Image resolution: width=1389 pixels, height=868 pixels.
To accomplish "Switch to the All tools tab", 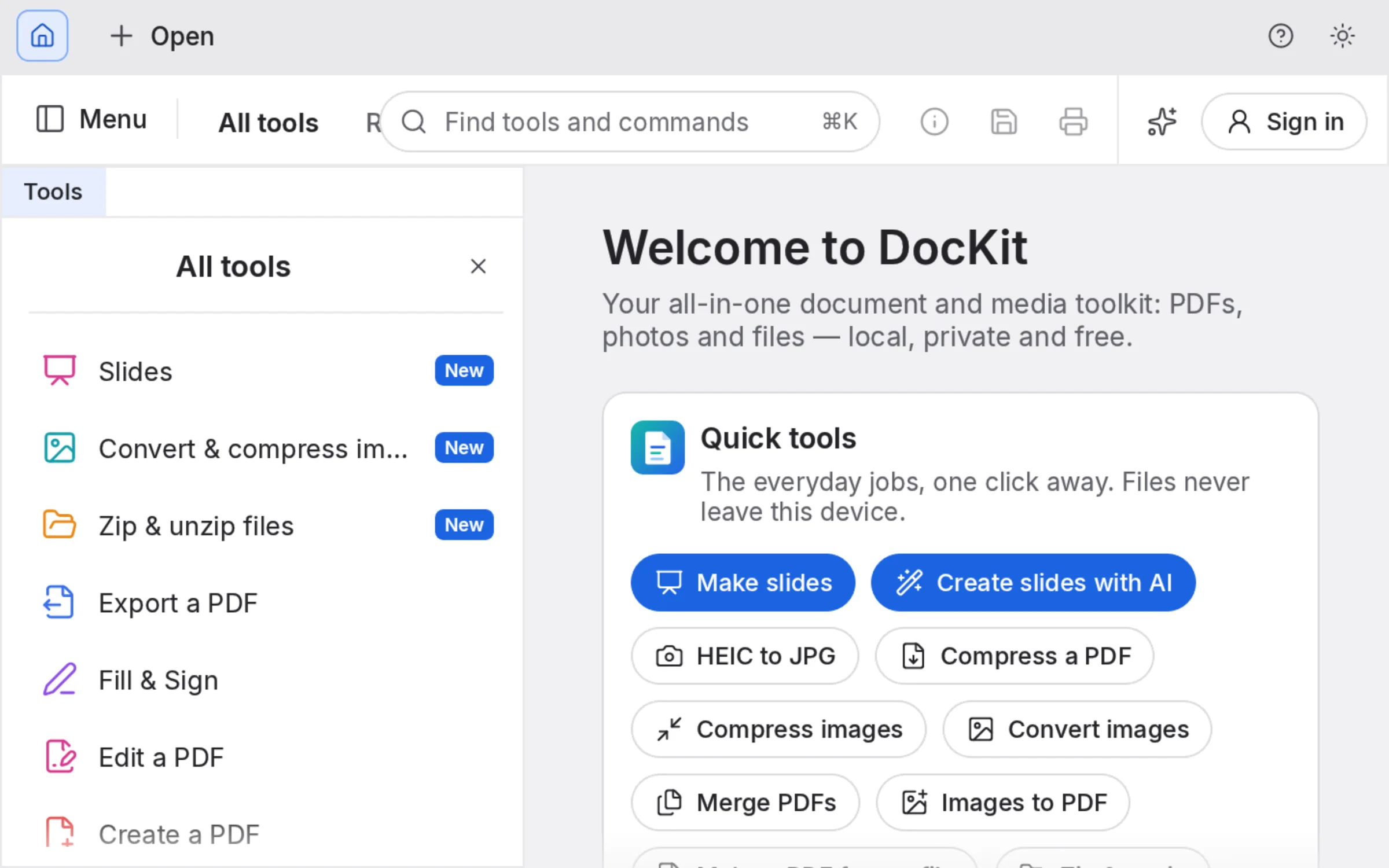I will pyautogui.click(x=268, y=123).
